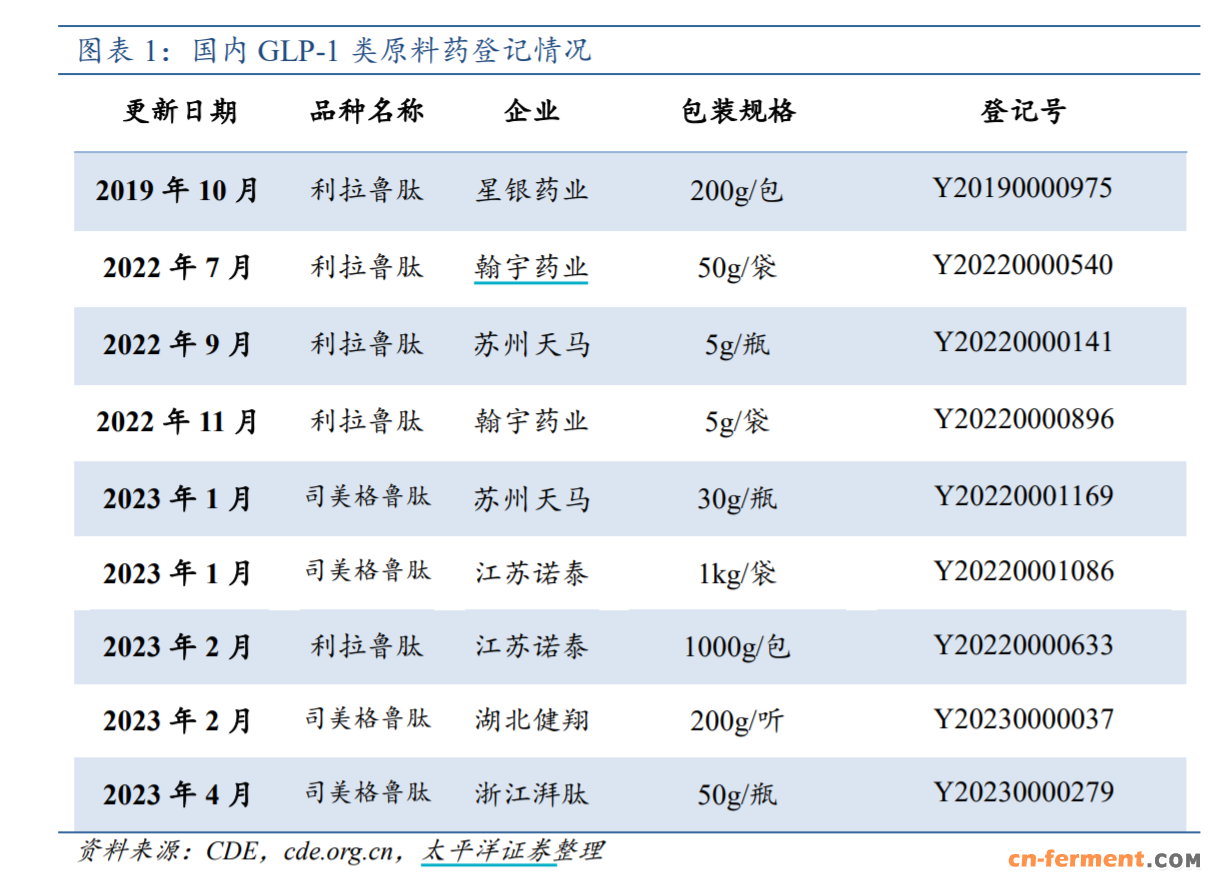
Task: Select the 更新日期 column header
Action: click(180, 111)
